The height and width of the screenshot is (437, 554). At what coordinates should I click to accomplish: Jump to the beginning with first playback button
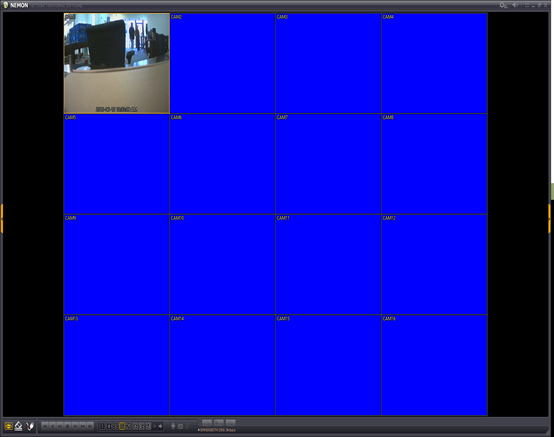[45, 426]
